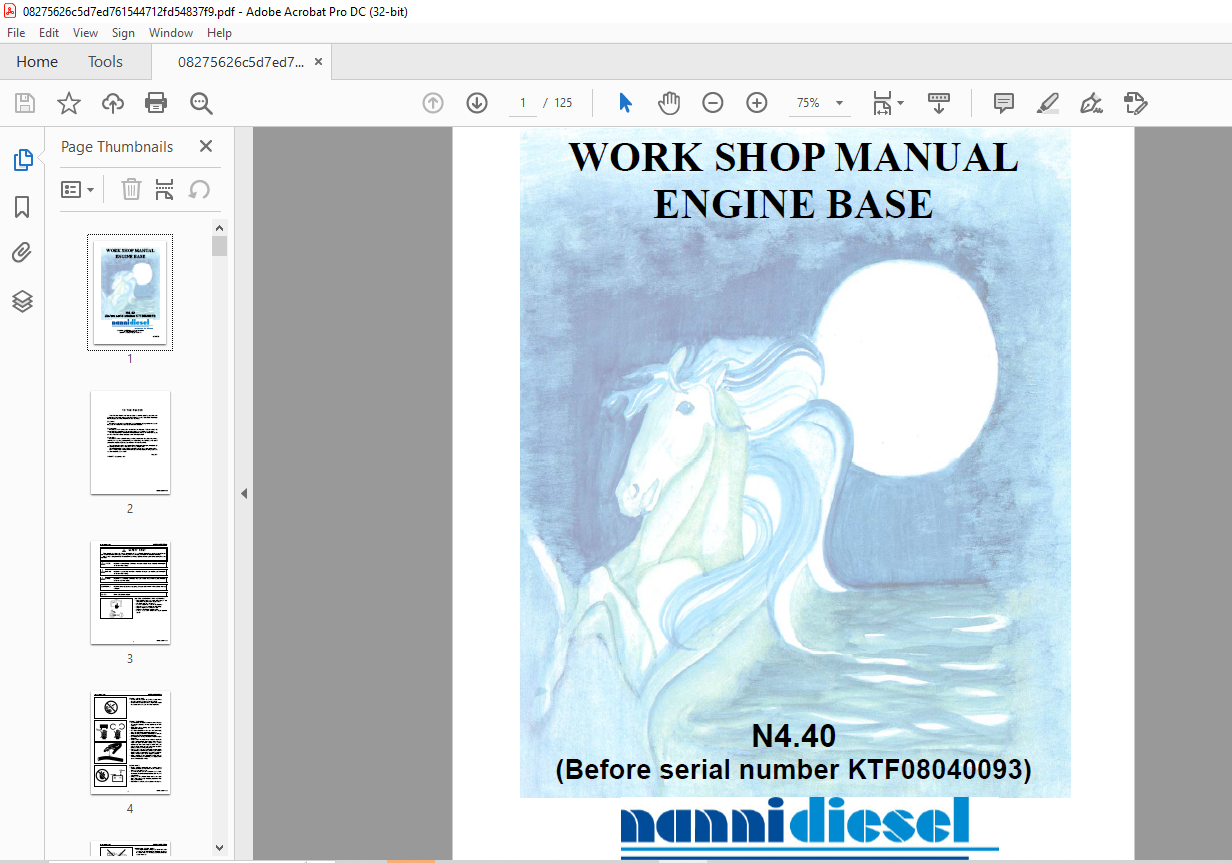Open Find text magnifier tool
The image size is (1232, 863).
click(201, 103)
